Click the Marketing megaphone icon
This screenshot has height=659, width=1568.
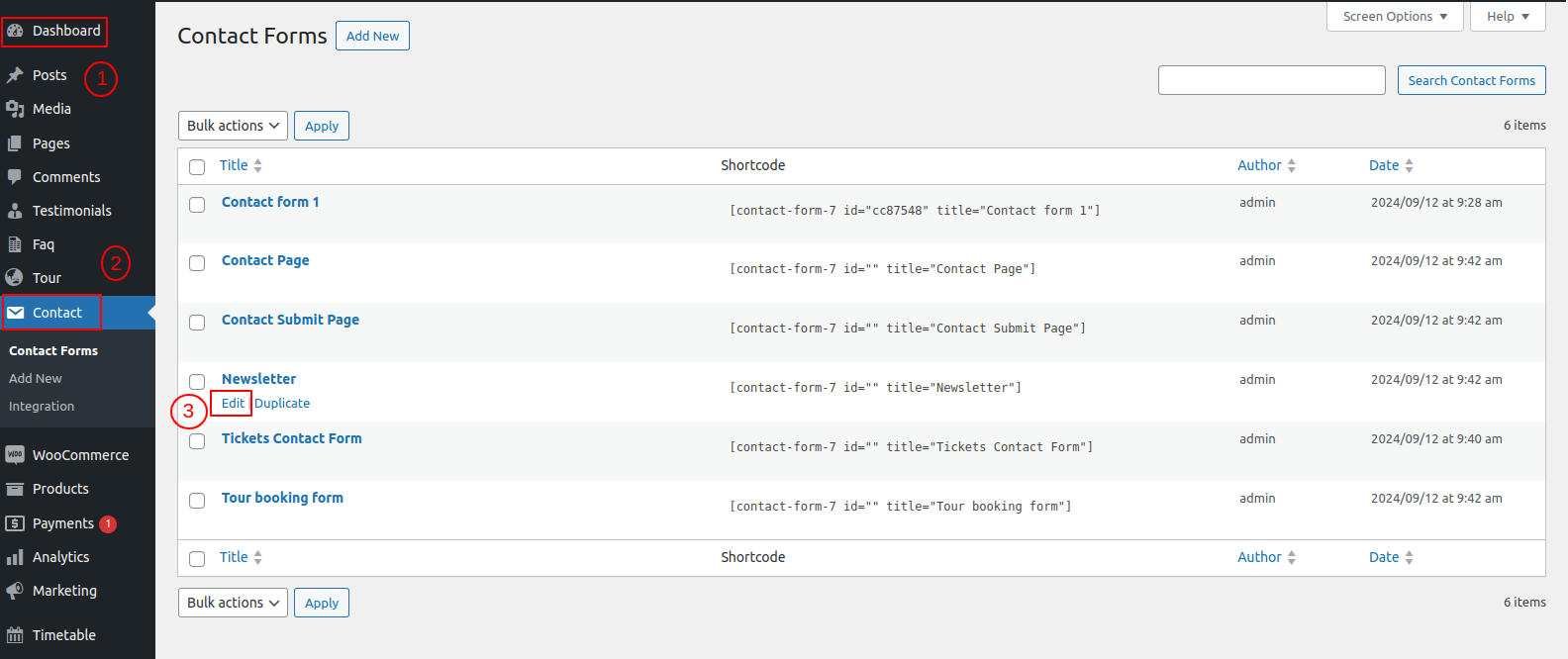[15, 591]
